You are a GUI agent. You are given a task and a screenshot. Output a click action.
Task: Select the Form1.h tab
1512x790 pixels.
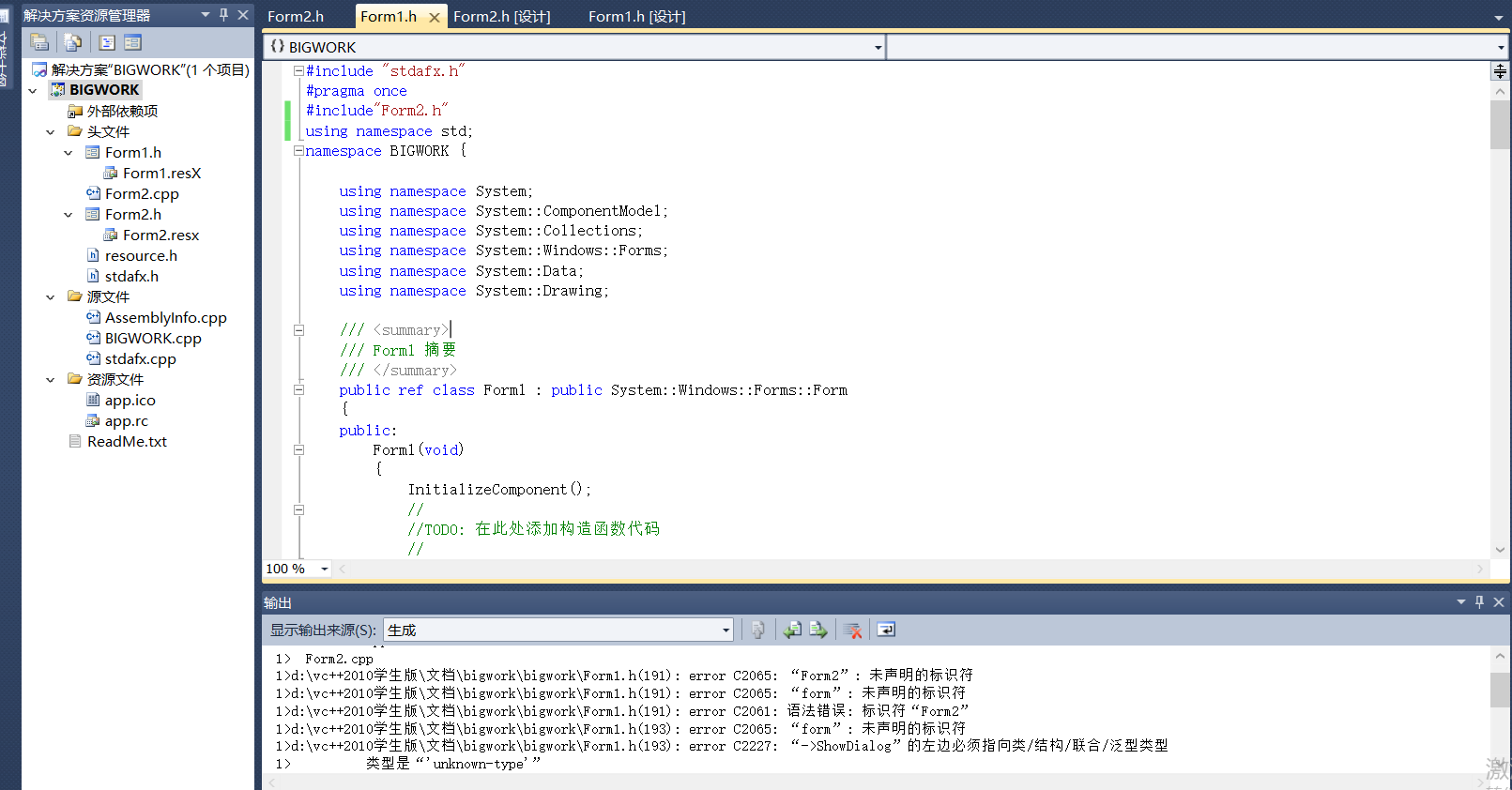click(389, 16)
